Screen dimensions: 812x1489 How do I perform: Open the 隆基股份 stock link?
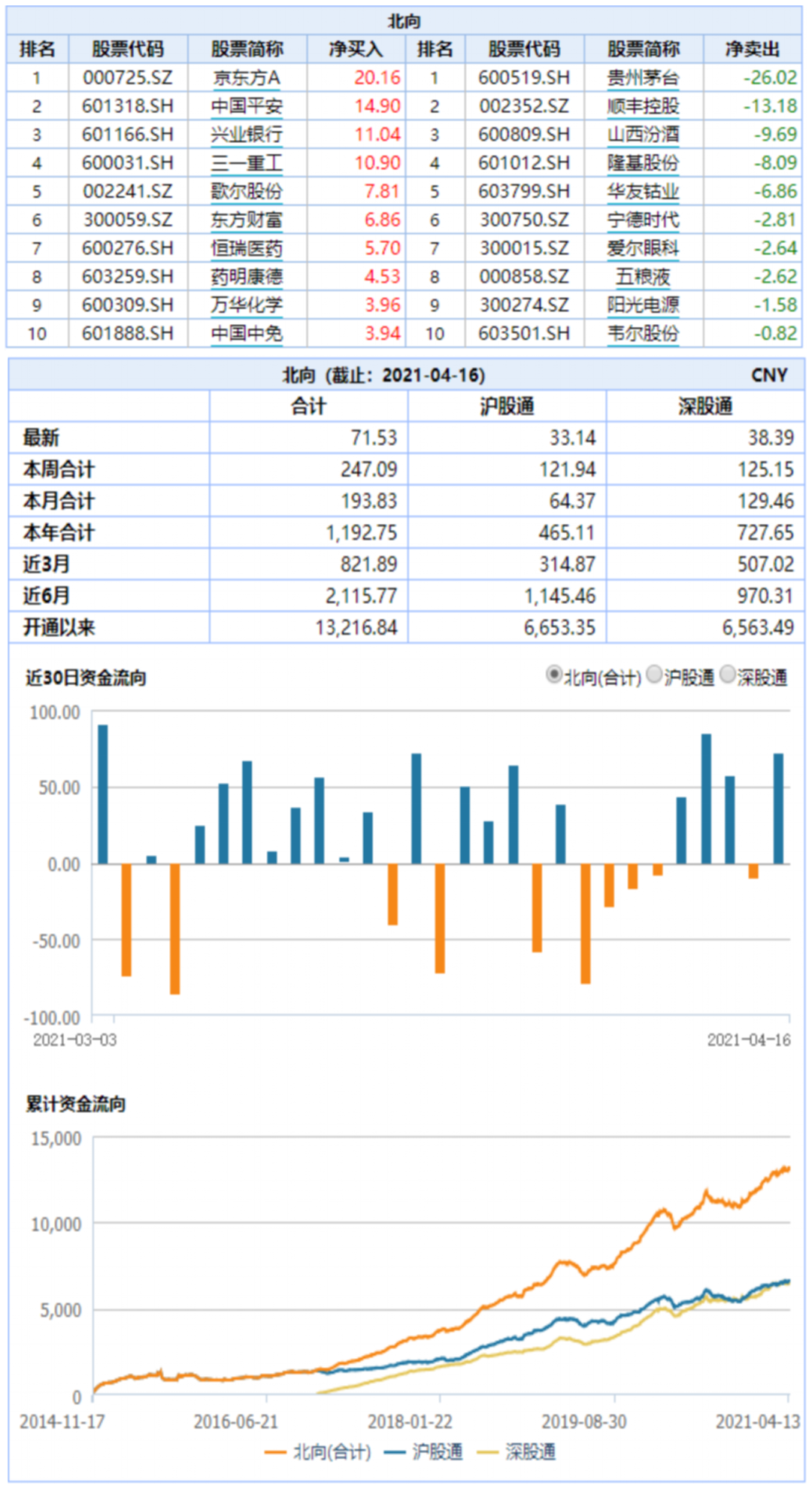644,163
